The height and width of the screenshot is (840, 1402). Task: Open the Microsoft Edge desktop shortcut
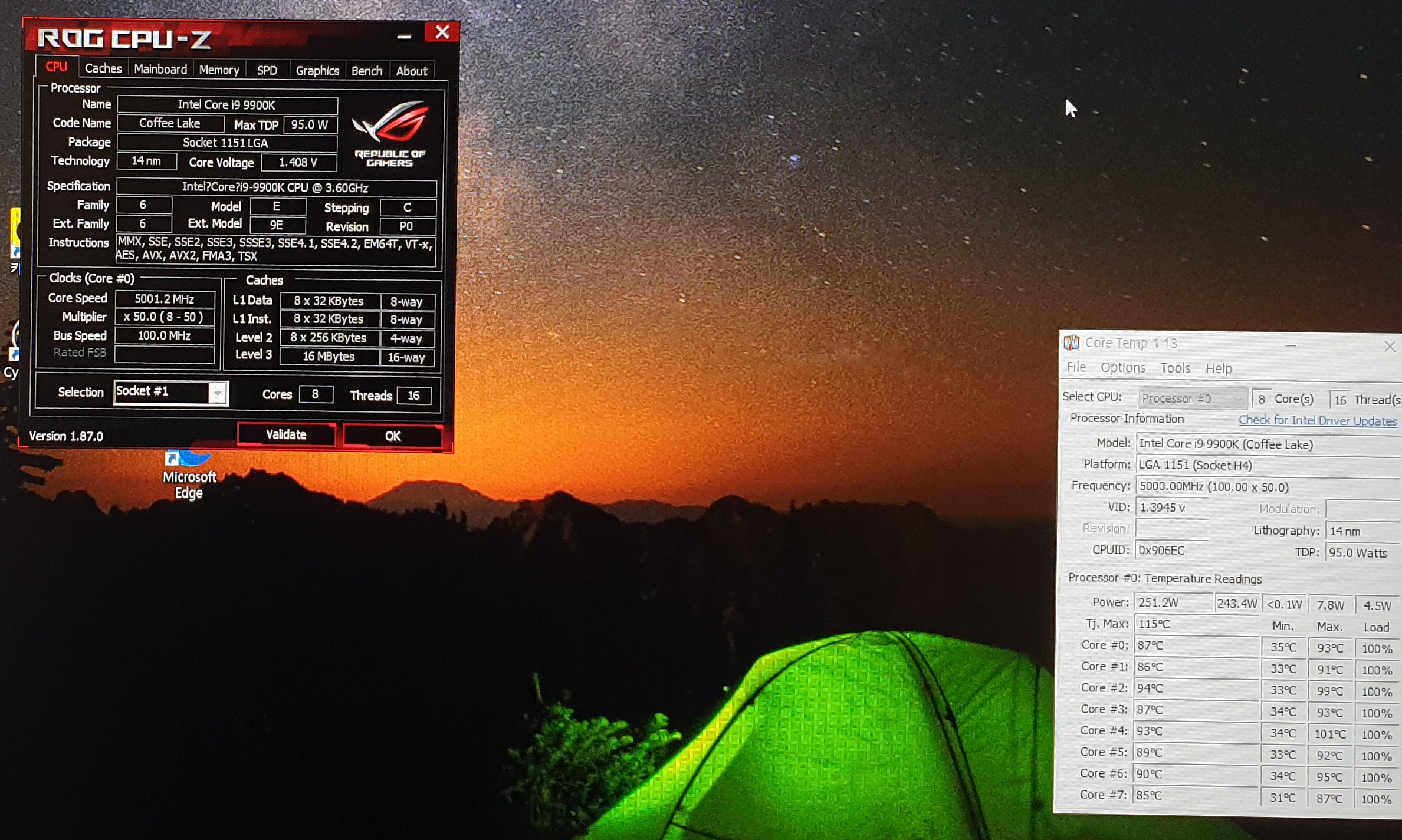[x=189, y=474]
